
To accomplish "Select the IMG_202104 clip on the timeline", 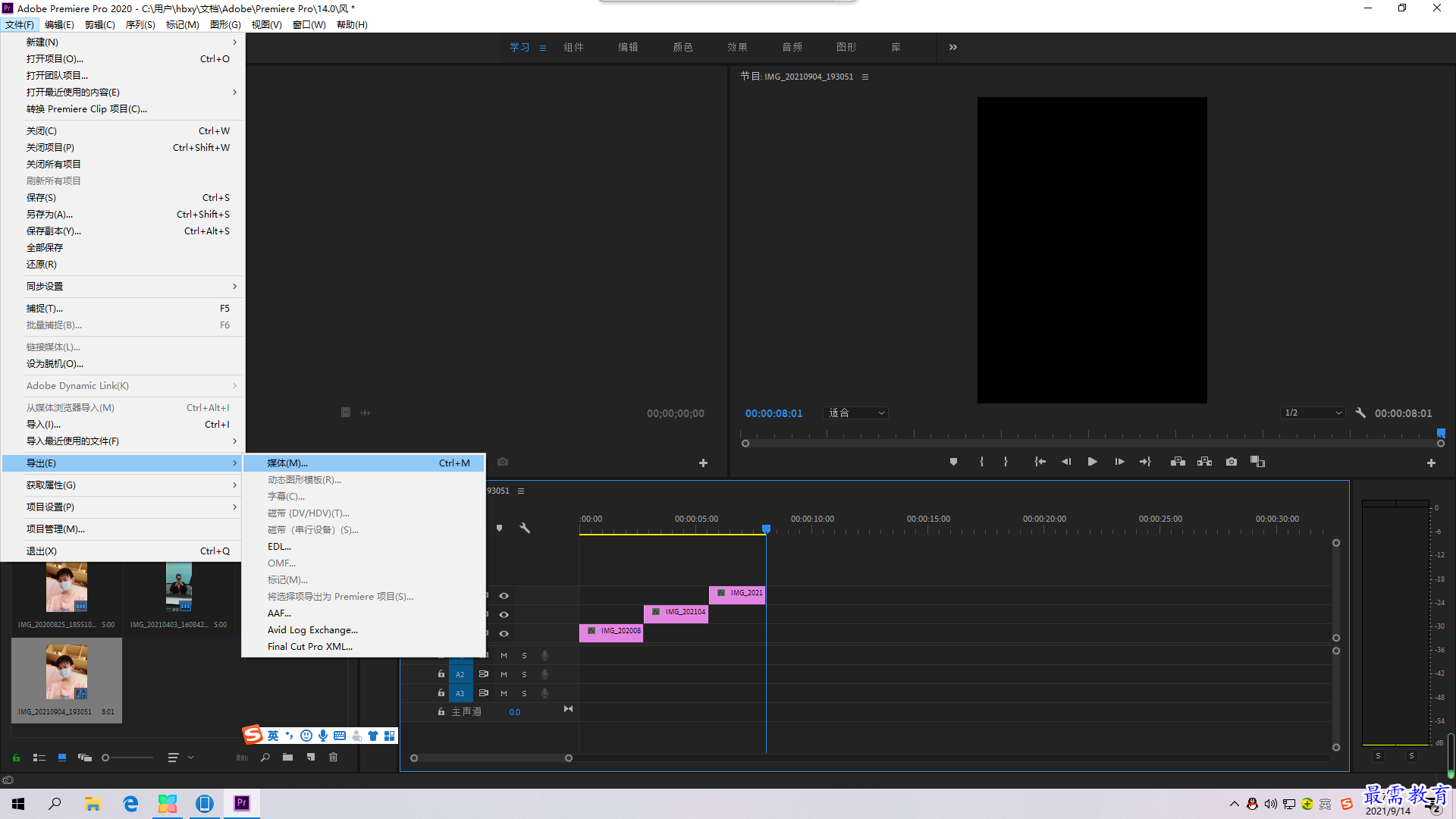I will [676, 613].
